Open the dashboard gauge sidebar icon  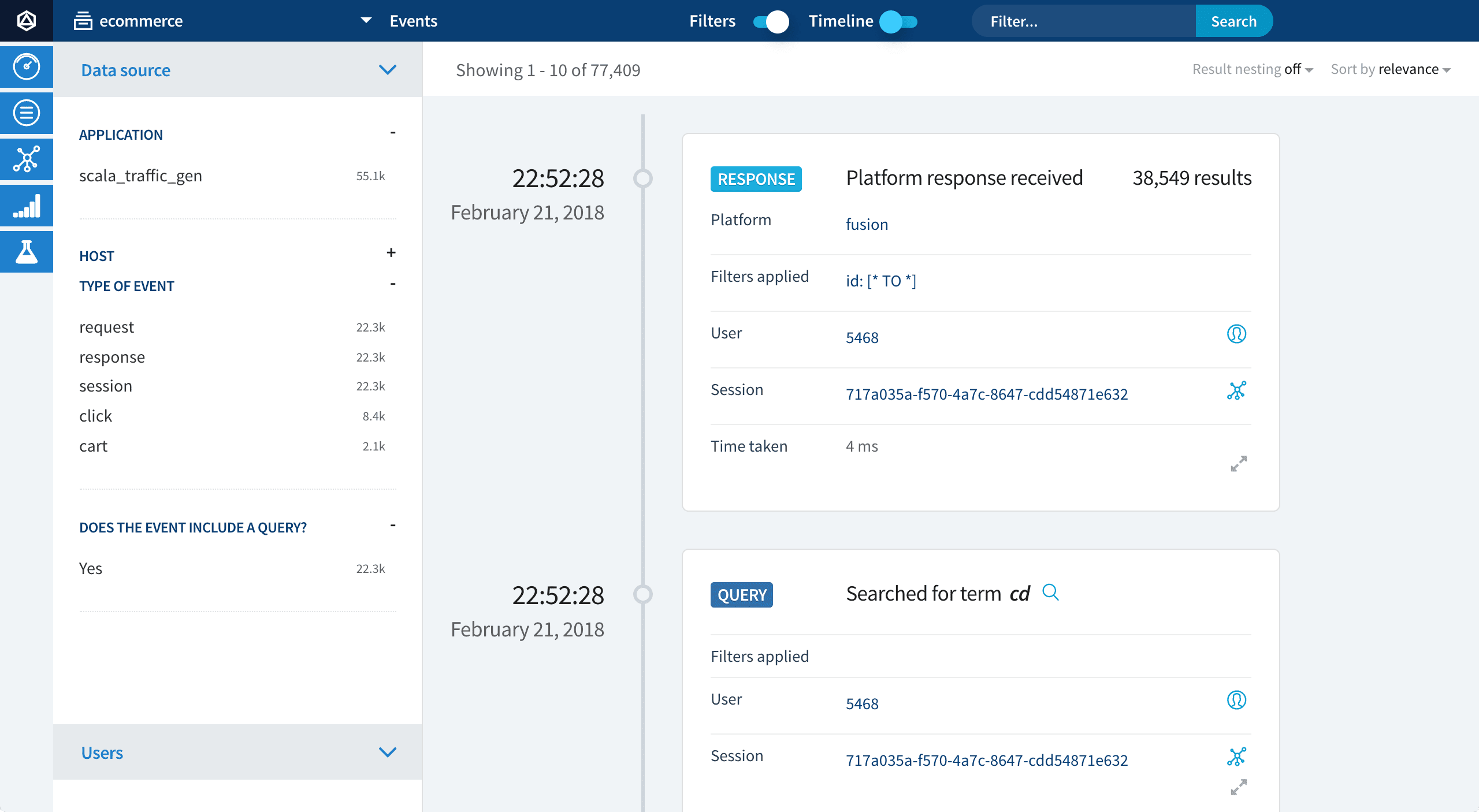(x=27, y=66)
